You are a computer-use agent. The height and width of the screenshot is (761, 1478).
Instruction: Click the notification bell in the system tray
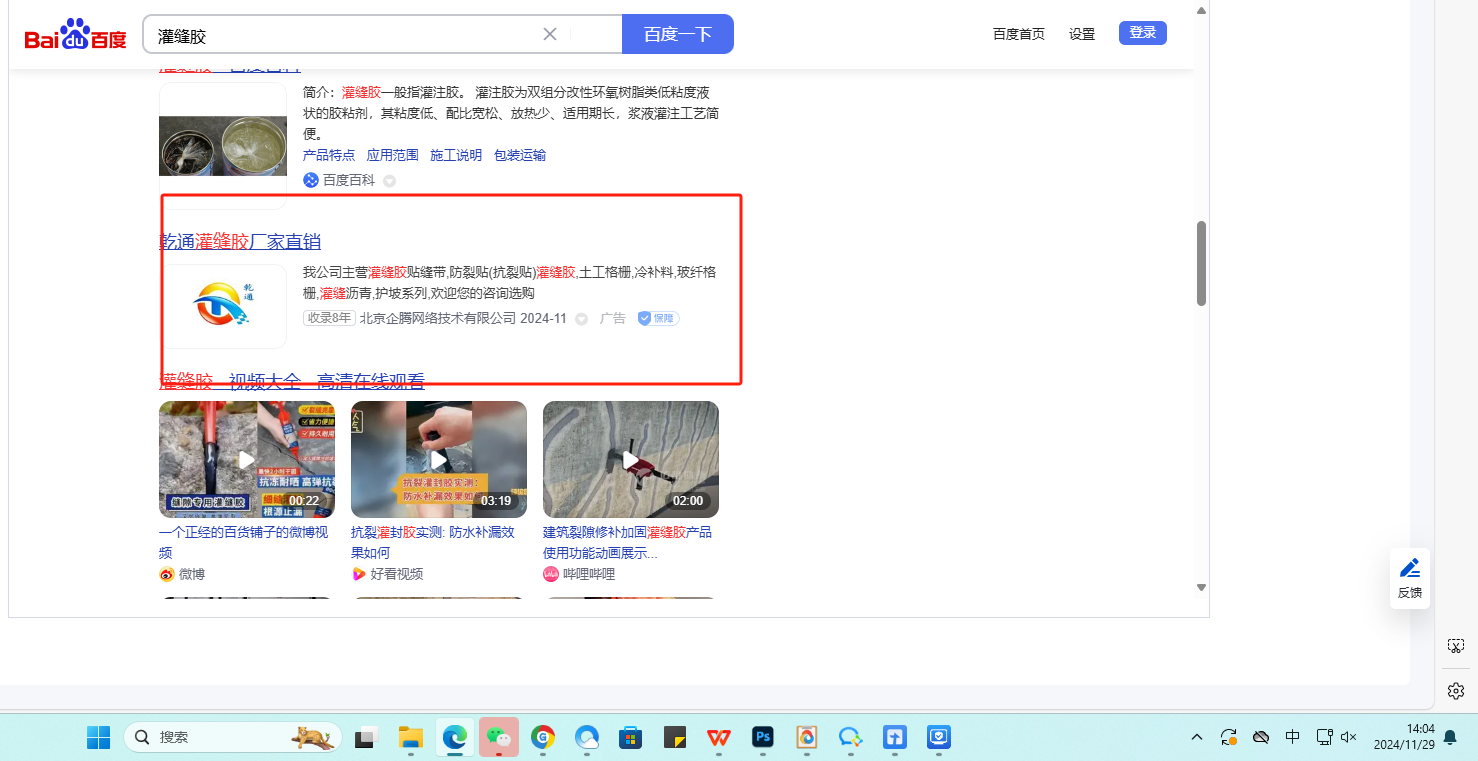[1450, 738]
